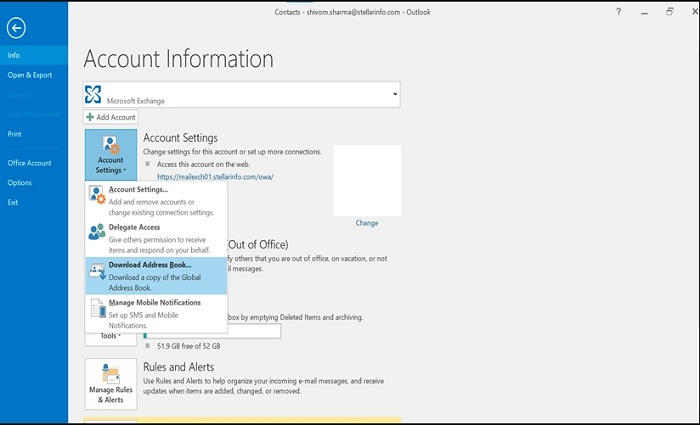The width and height of the screenshot is (700, 425).
Task: Click the back arrow circle icon
Action: [x=16, y=28]
